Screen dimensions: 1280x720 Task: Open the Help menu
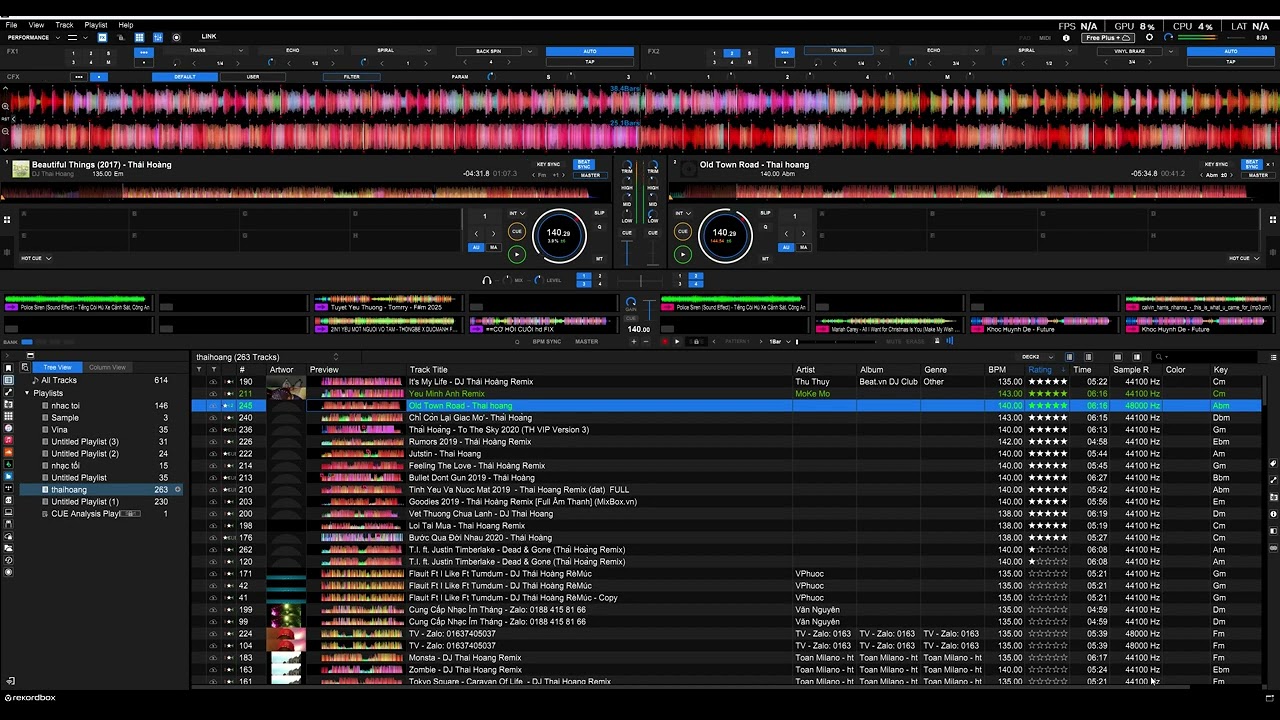click(x=126, y=25)
